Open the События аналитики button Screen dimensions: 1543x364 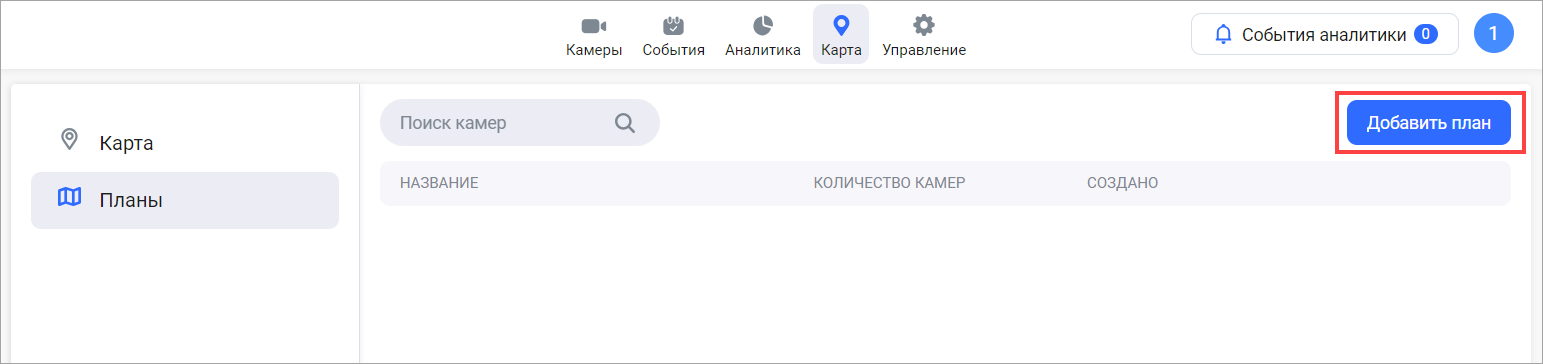point(1325,34)
